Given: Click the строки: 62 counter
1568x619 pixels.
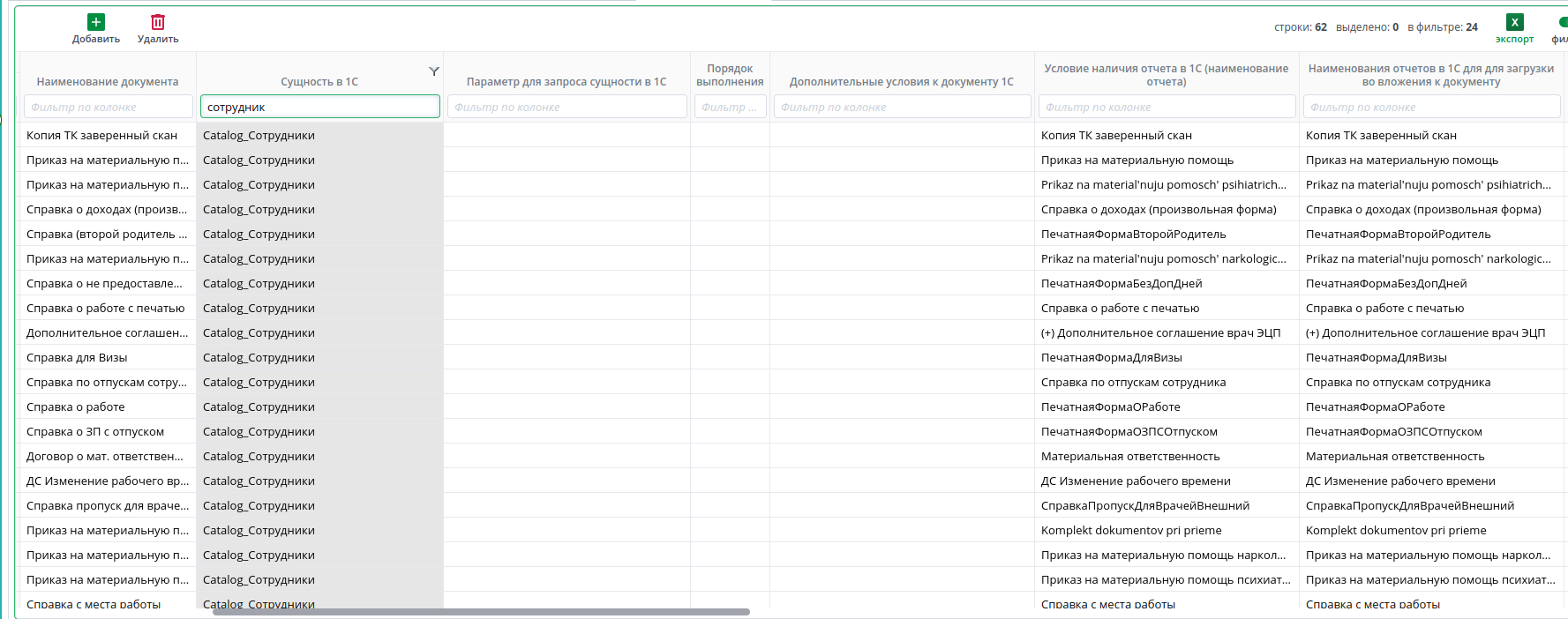Looking at the screenshot, I should 1301,27.
